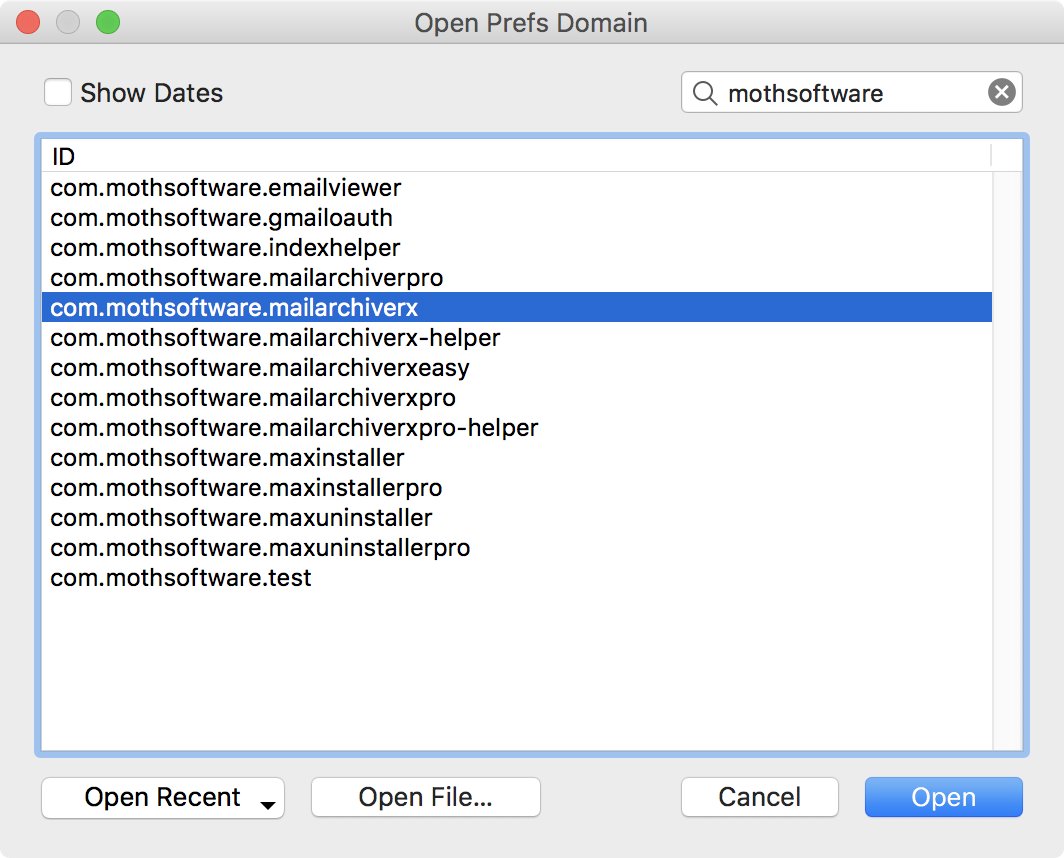Click the blue Open button
Screen dimensions: 1064x858
943,798
